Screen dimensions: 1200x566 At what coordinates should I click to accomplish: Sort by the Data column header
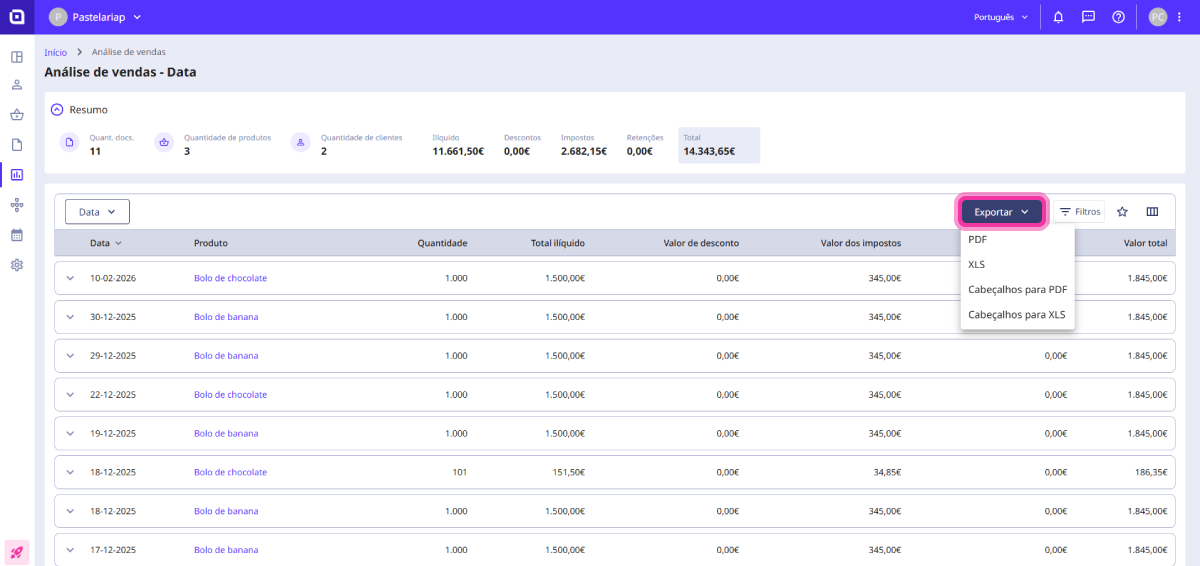pos(101,243)
